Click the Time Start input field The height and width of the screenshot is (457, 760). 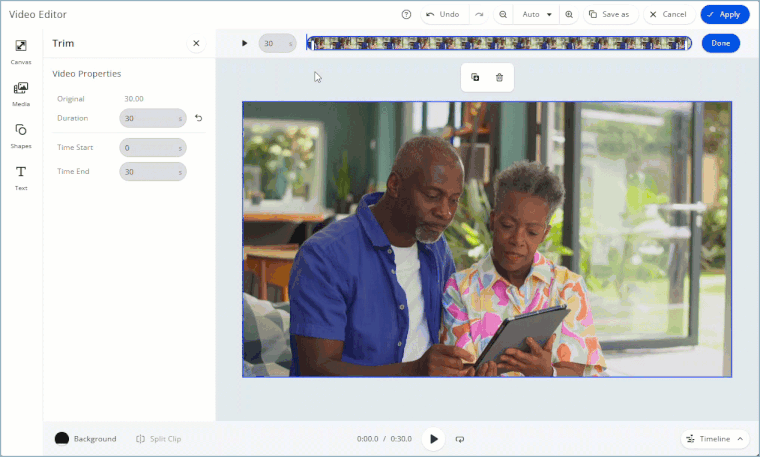coord(152,147)
